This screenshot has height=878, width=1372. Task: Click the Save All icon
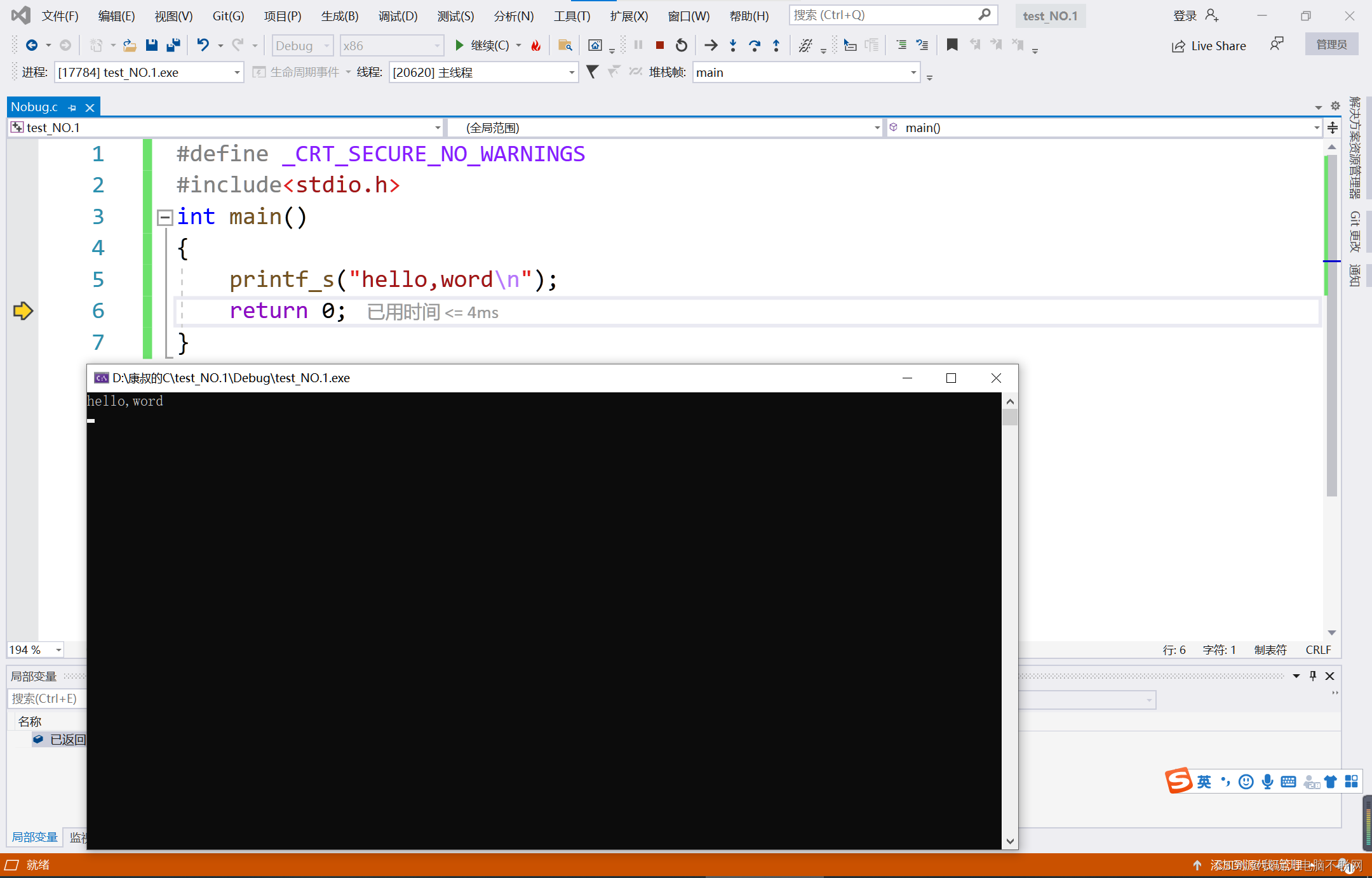tap(173, 45)
